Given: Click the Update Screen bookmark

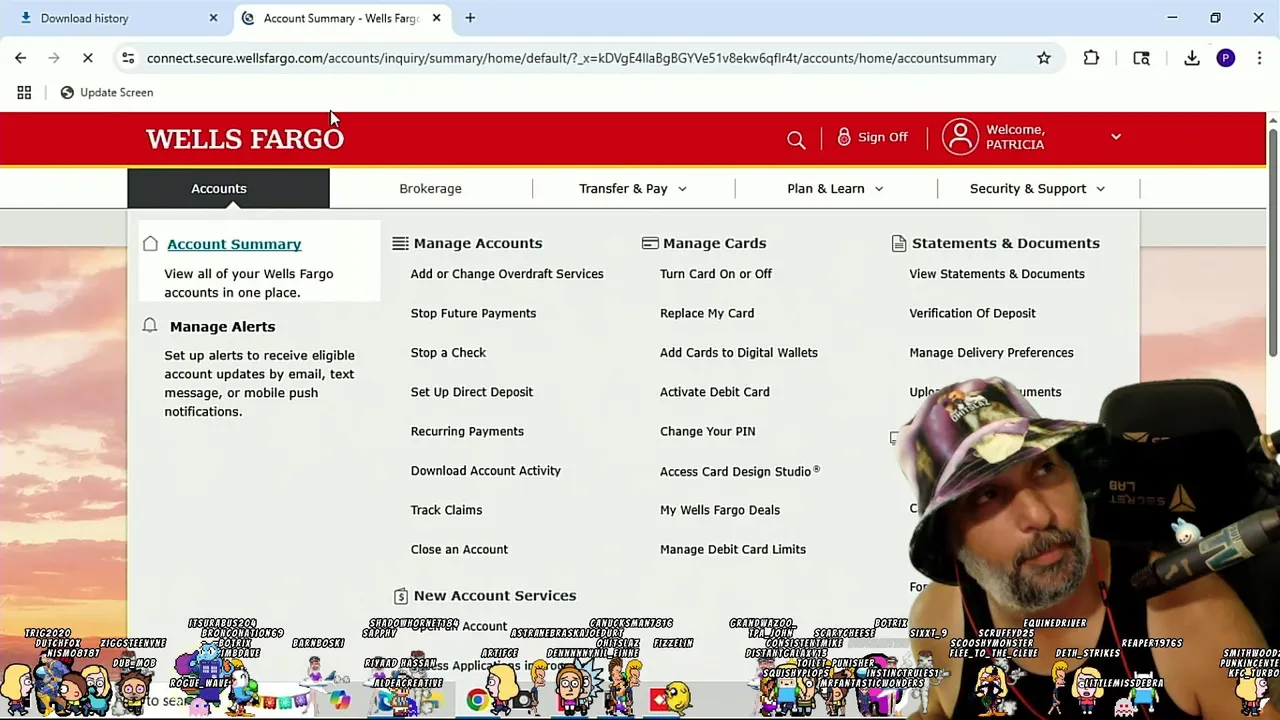Looking at the screenshot, I should tap(107, 92).
